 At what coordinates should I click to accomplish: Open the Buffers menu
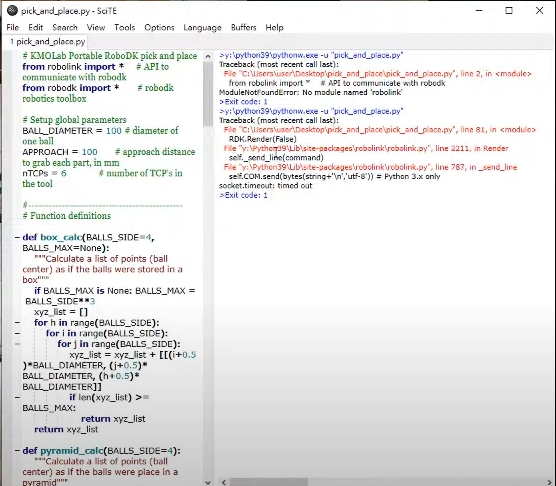click(243, 28)
